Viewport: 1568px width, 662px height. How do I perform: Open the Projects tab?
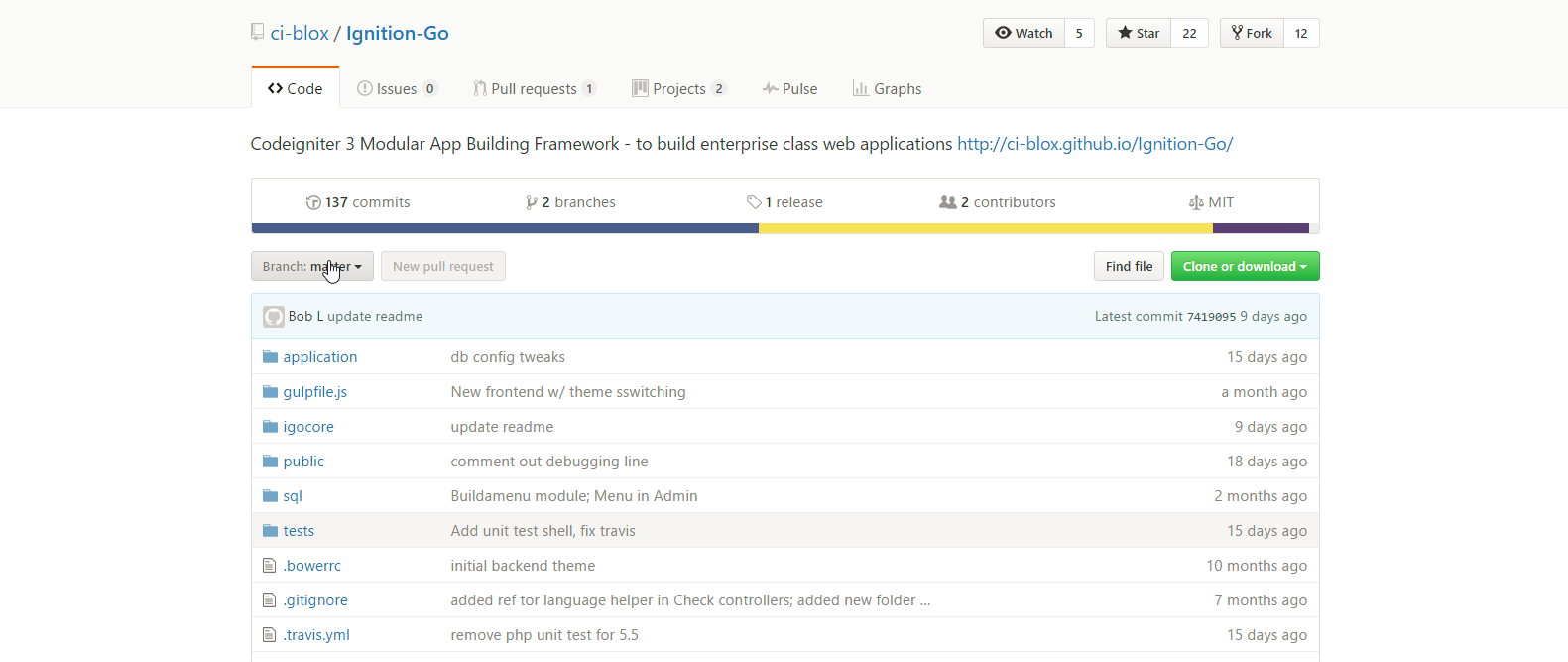point(679,88)
